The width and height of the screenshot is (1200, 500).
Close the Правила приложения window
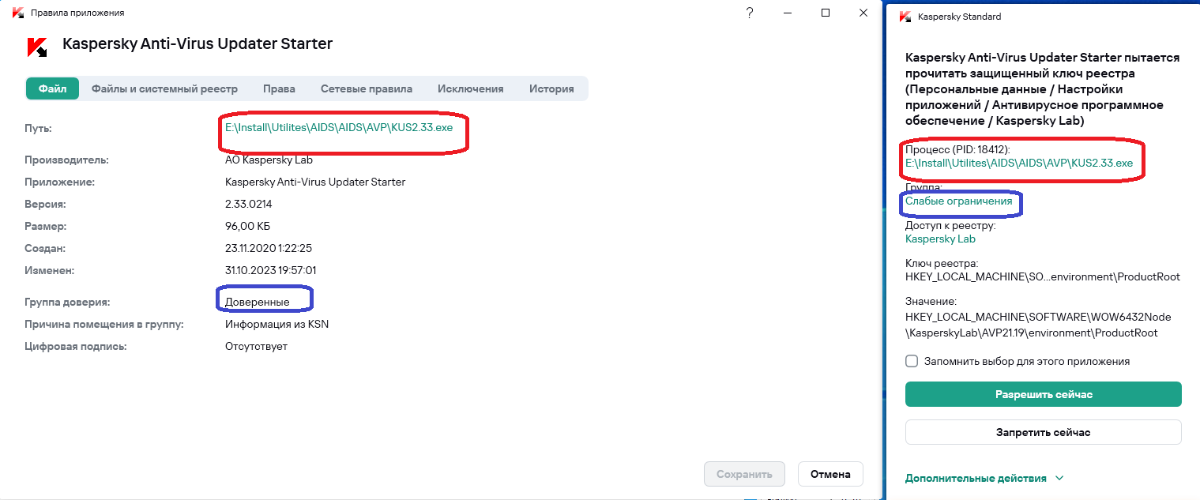863,13
